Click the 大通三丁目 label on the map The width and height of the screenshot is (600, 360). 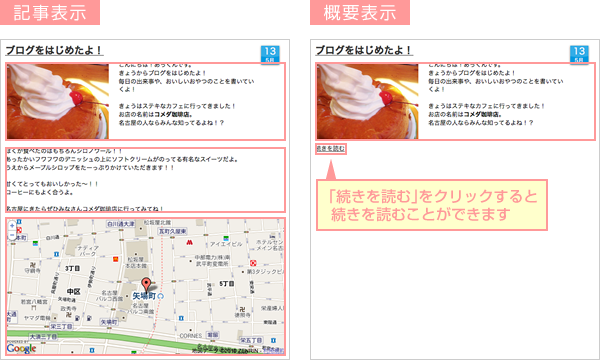(x=43, y=336)
